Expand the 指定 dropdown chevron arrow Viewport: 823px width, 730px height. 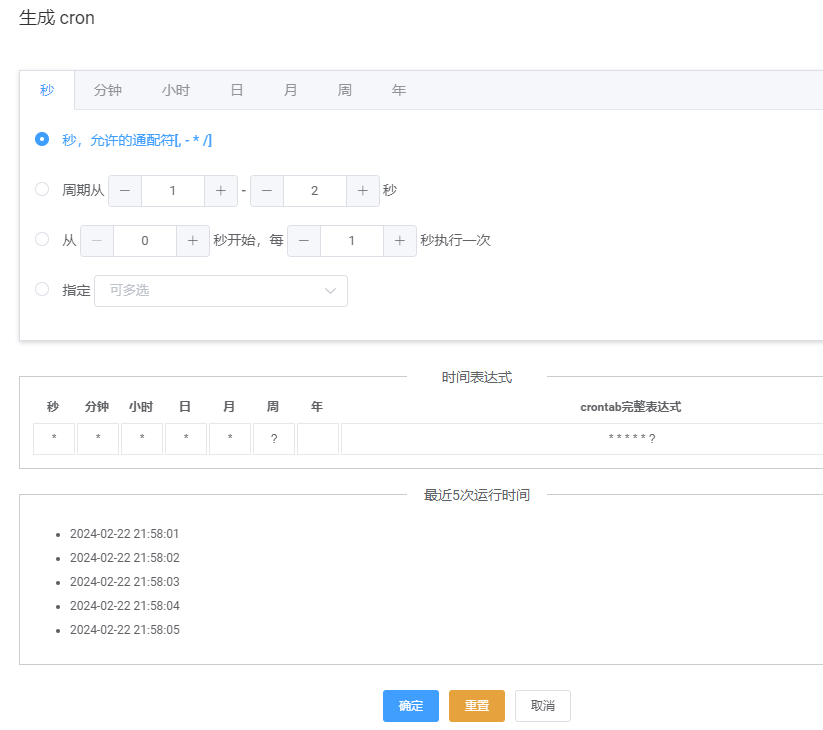tap(330, 291)
